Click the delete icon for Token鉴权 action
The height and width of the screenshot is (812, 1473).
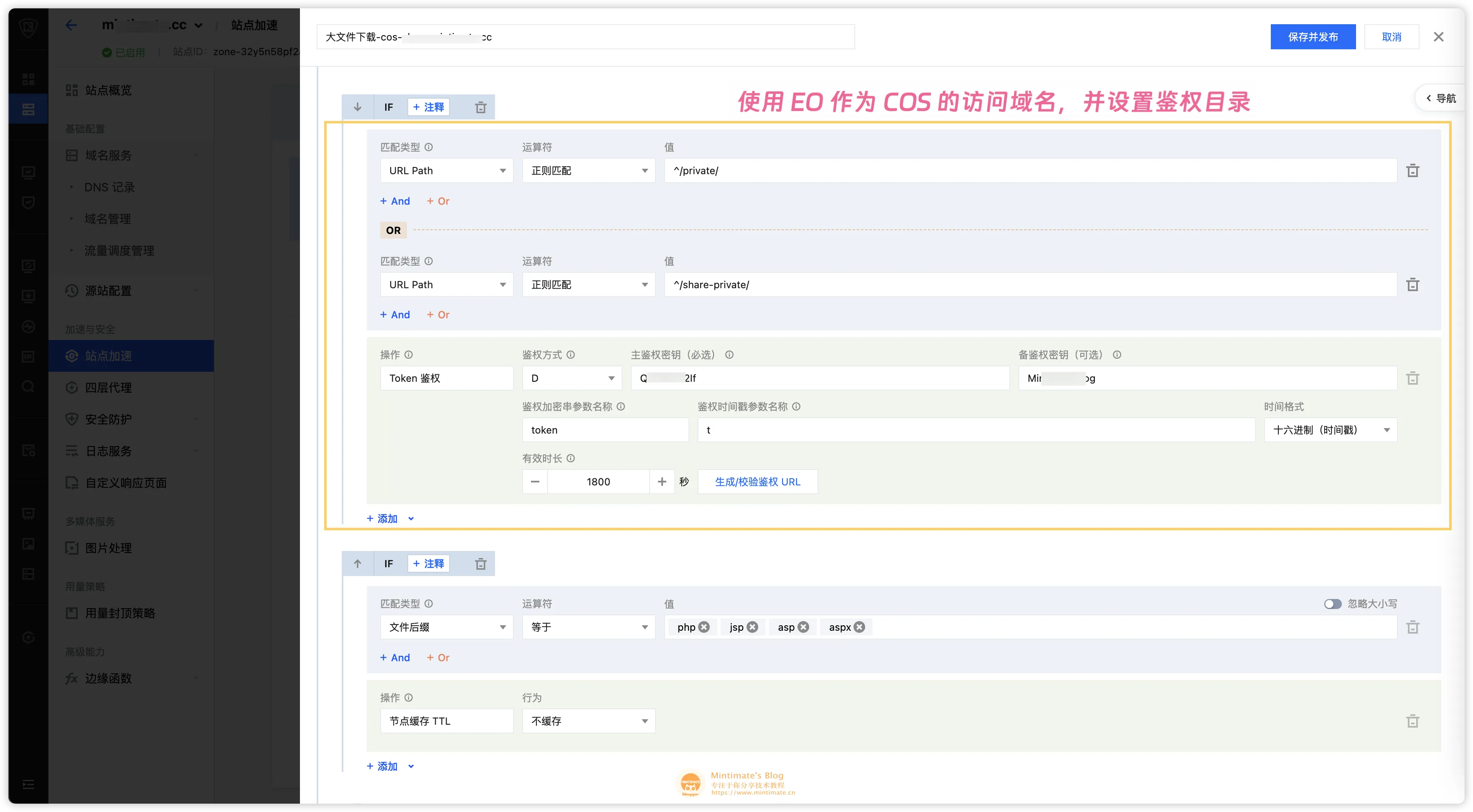tap(1413, 378)
